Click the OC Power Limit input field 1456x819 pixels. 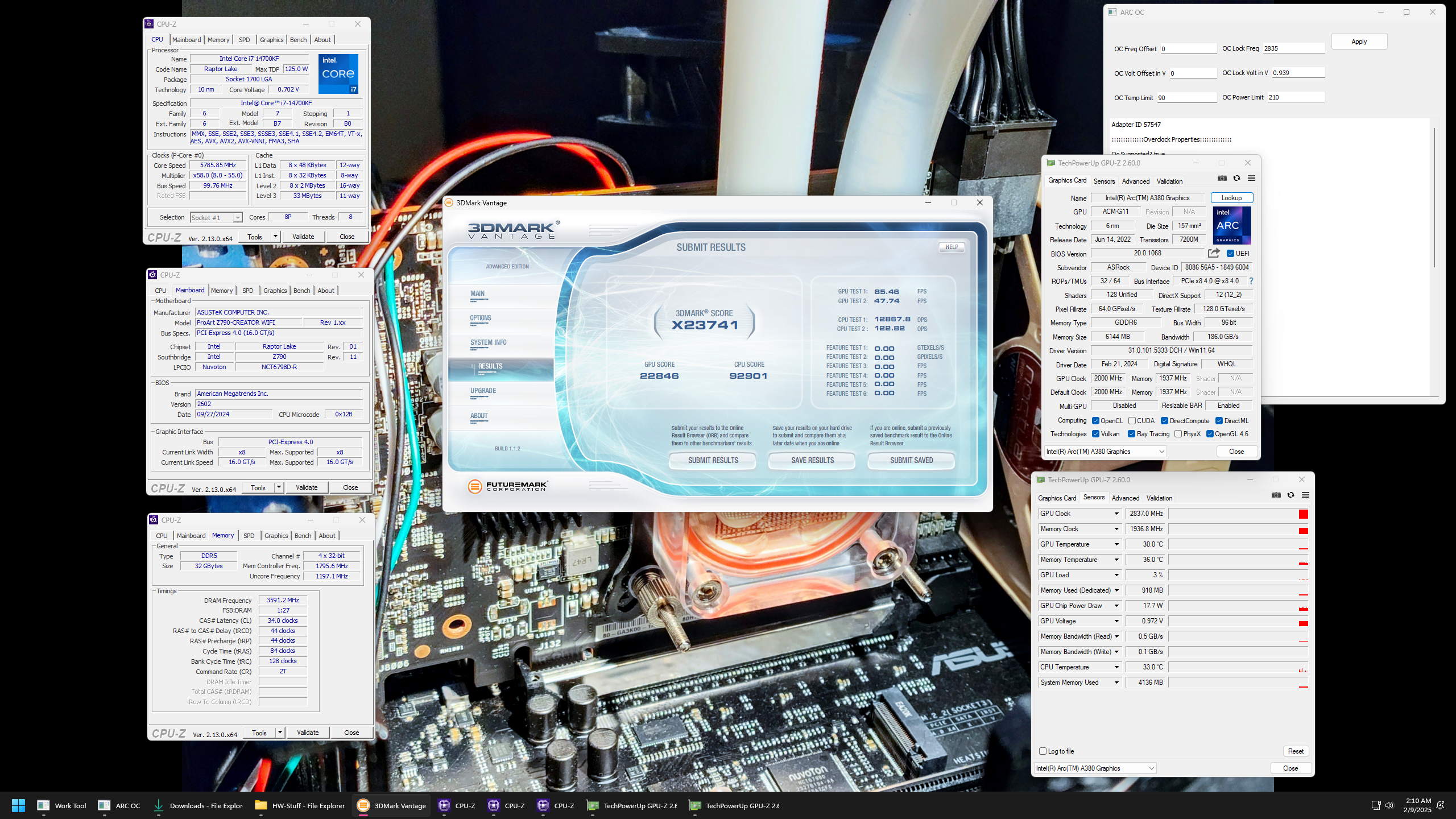click(x=1296, y=97)
